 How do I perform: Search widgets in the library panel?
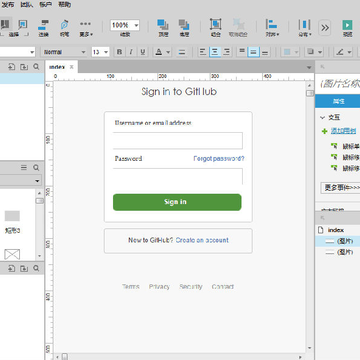pyautogui.click(x=36, y=167)
